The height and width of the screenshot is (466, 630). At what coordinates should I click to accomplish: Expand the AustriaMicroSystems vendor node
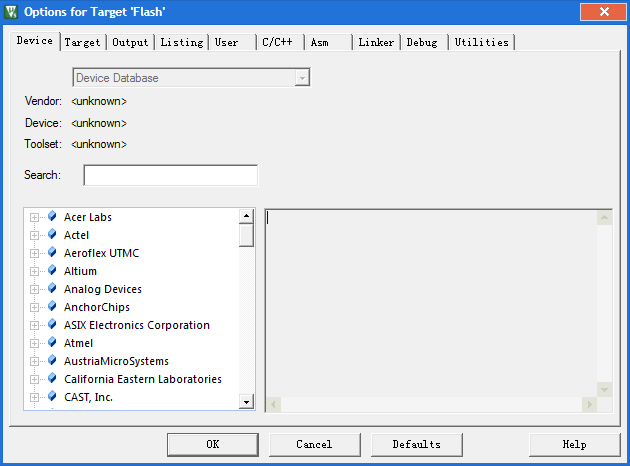coord(35,361)
